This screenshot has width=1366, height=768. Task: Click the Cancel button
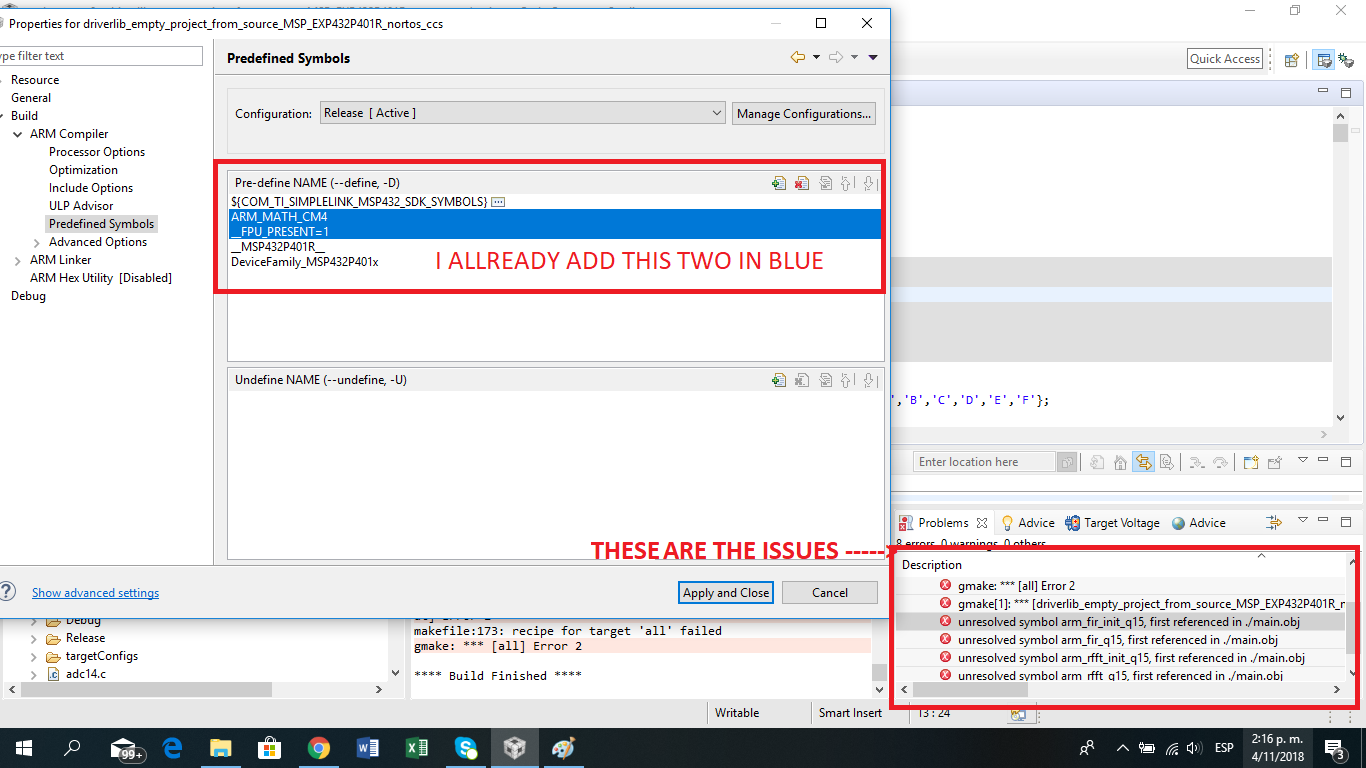click(x=830, y=593)
